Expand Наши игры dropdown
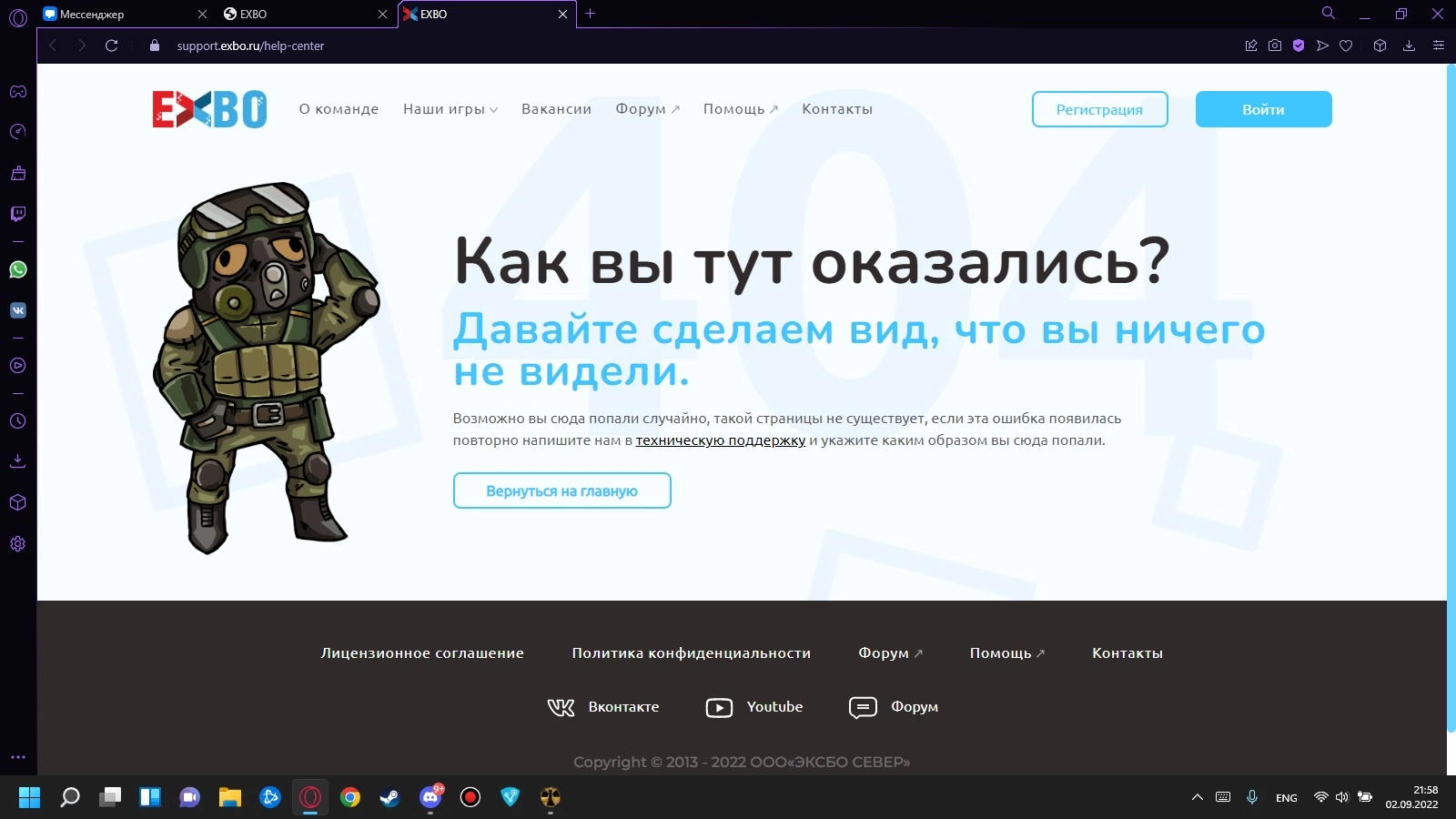Viewport: 1456px width, 819px height. tap(450, 109)
